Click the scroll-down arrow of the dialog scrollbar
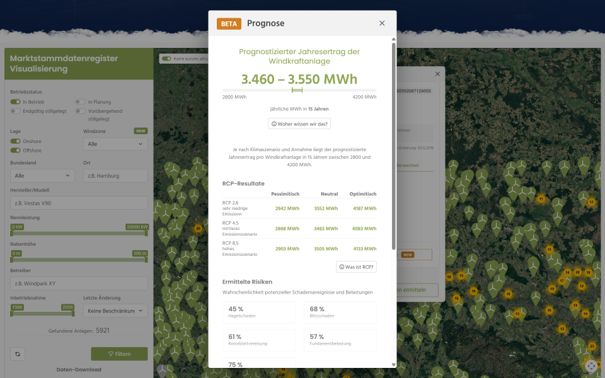 click(394, 364)
